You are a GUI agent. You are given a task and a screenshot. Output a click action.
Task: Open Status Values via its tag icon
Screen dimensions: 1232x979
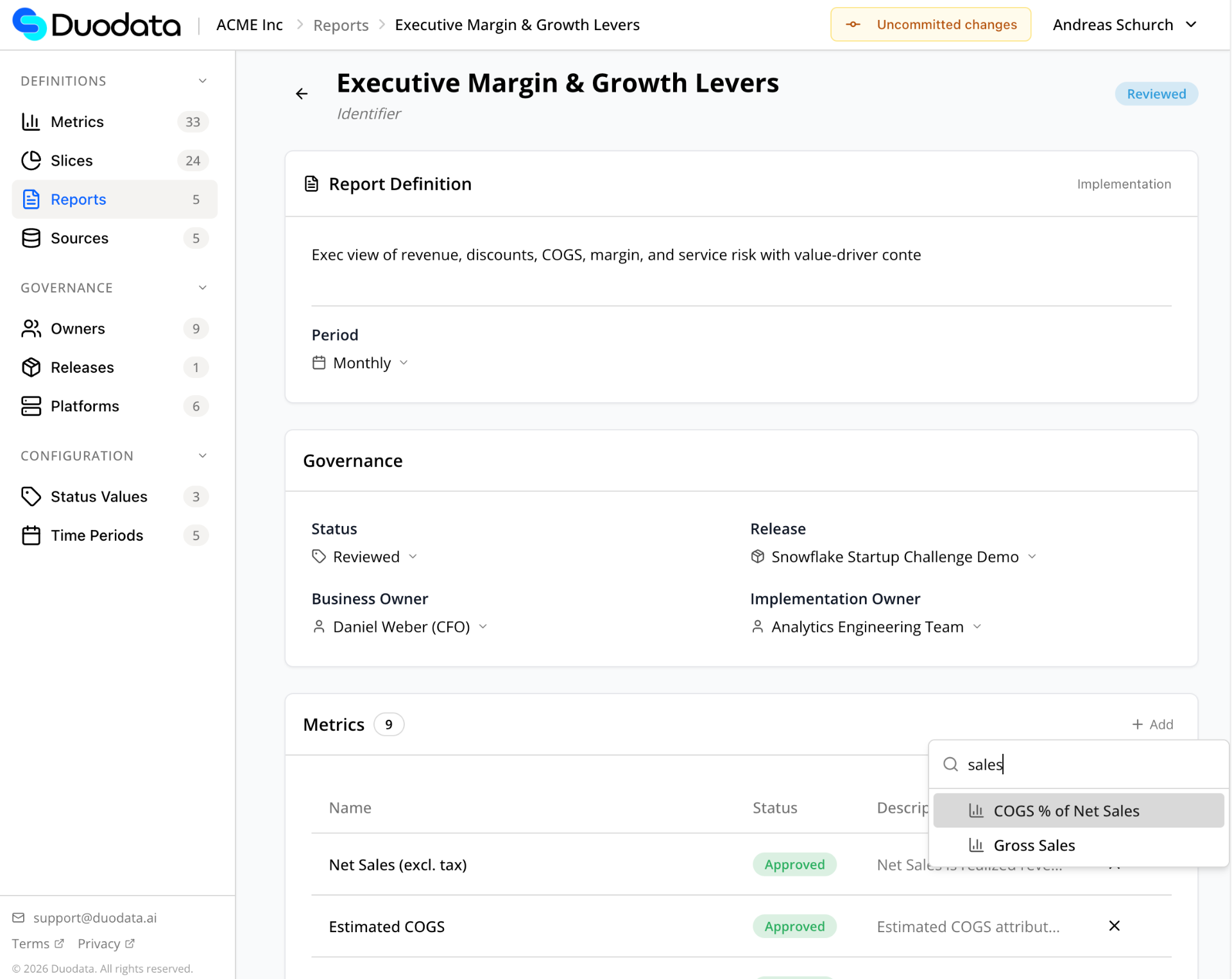click(31, 497)
